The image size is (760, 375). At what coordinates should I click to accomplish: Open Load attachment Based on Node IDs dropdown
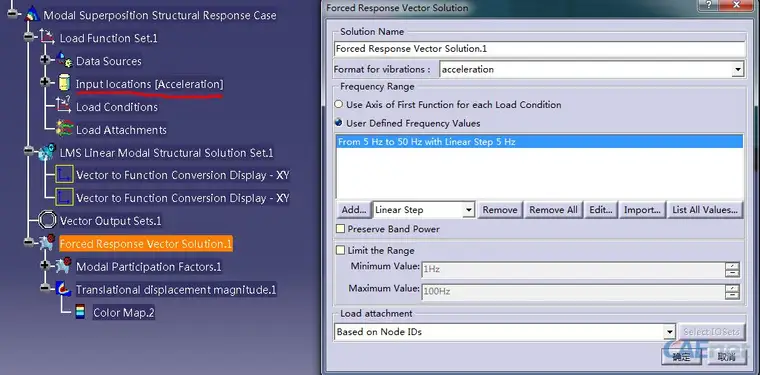pos(669,332)
